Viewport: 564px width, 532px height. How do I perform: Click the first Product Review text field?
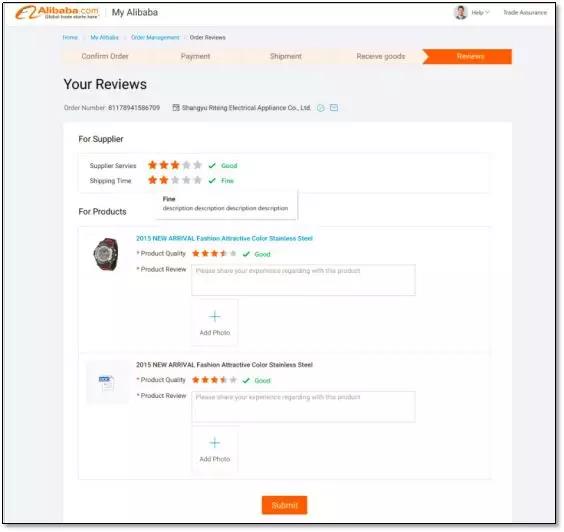click(x=303, y=280)
